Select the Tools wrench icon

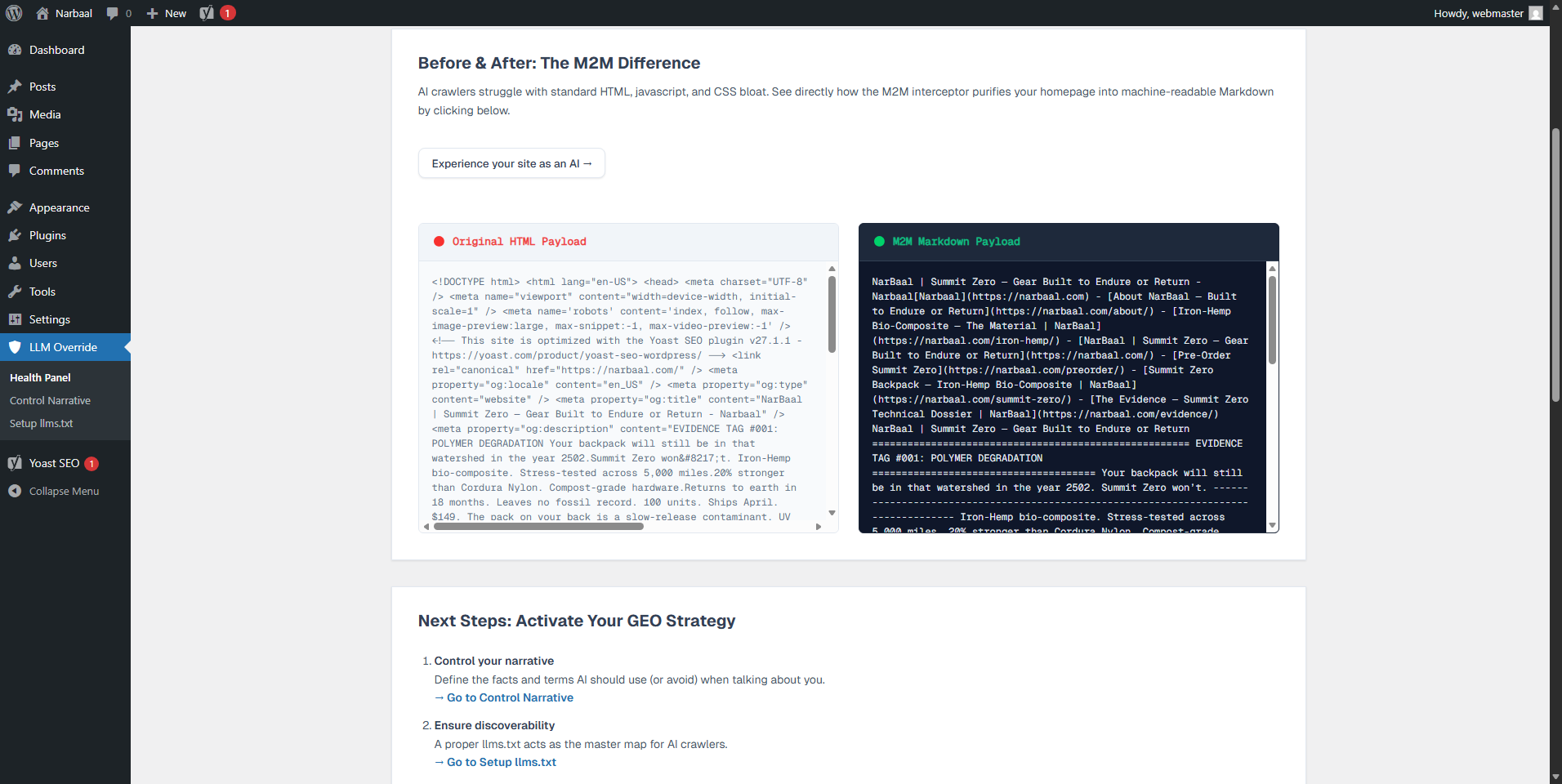[16, 292]
